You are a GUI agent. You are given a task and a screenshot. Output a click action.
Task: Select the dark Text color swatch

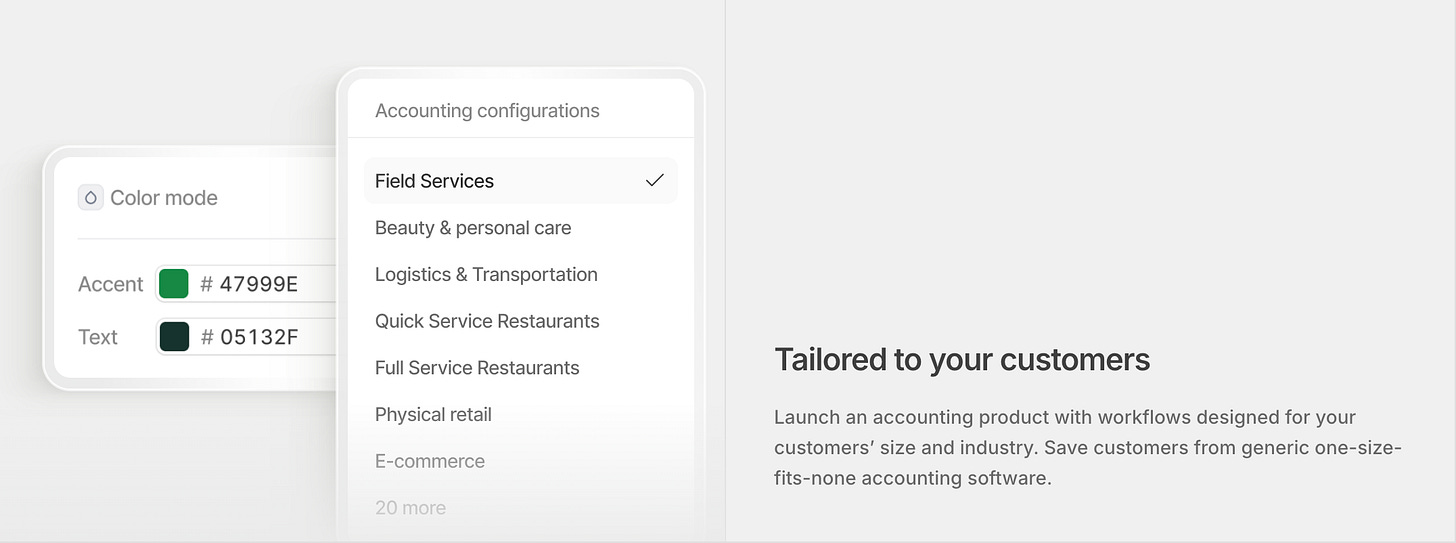coord(174,337)
